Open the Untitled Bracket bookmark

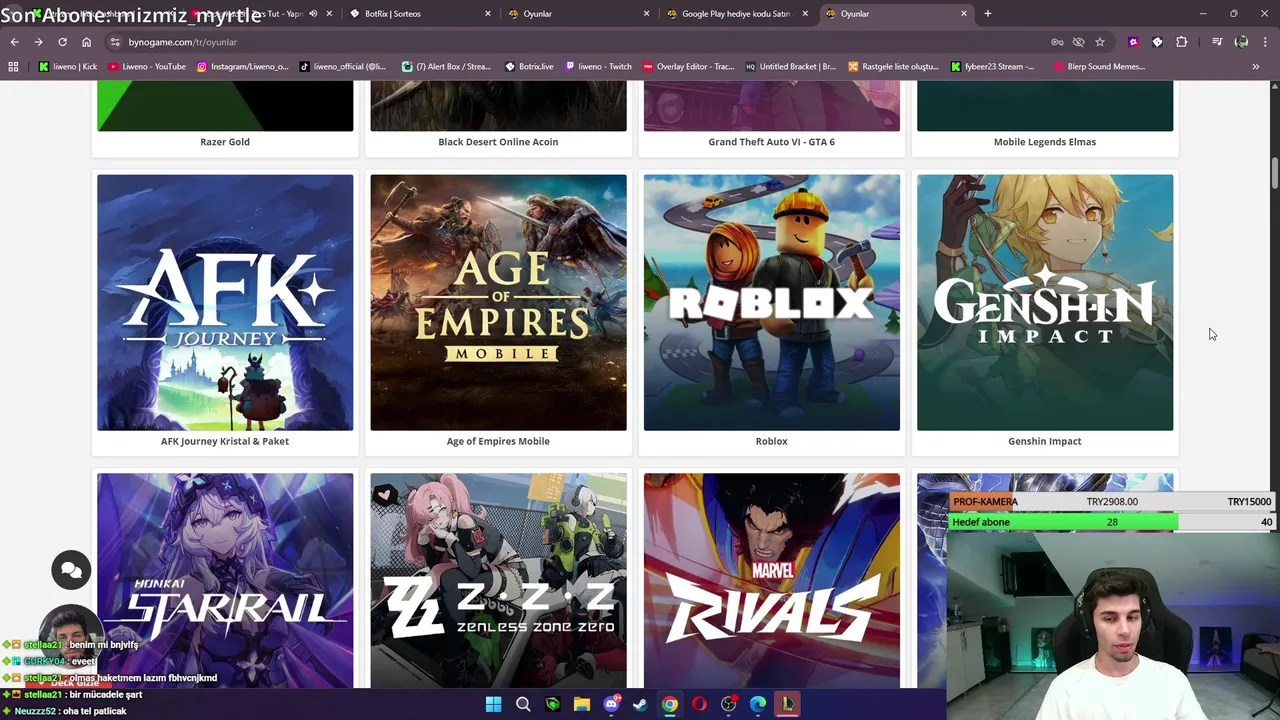pos(790,66)
